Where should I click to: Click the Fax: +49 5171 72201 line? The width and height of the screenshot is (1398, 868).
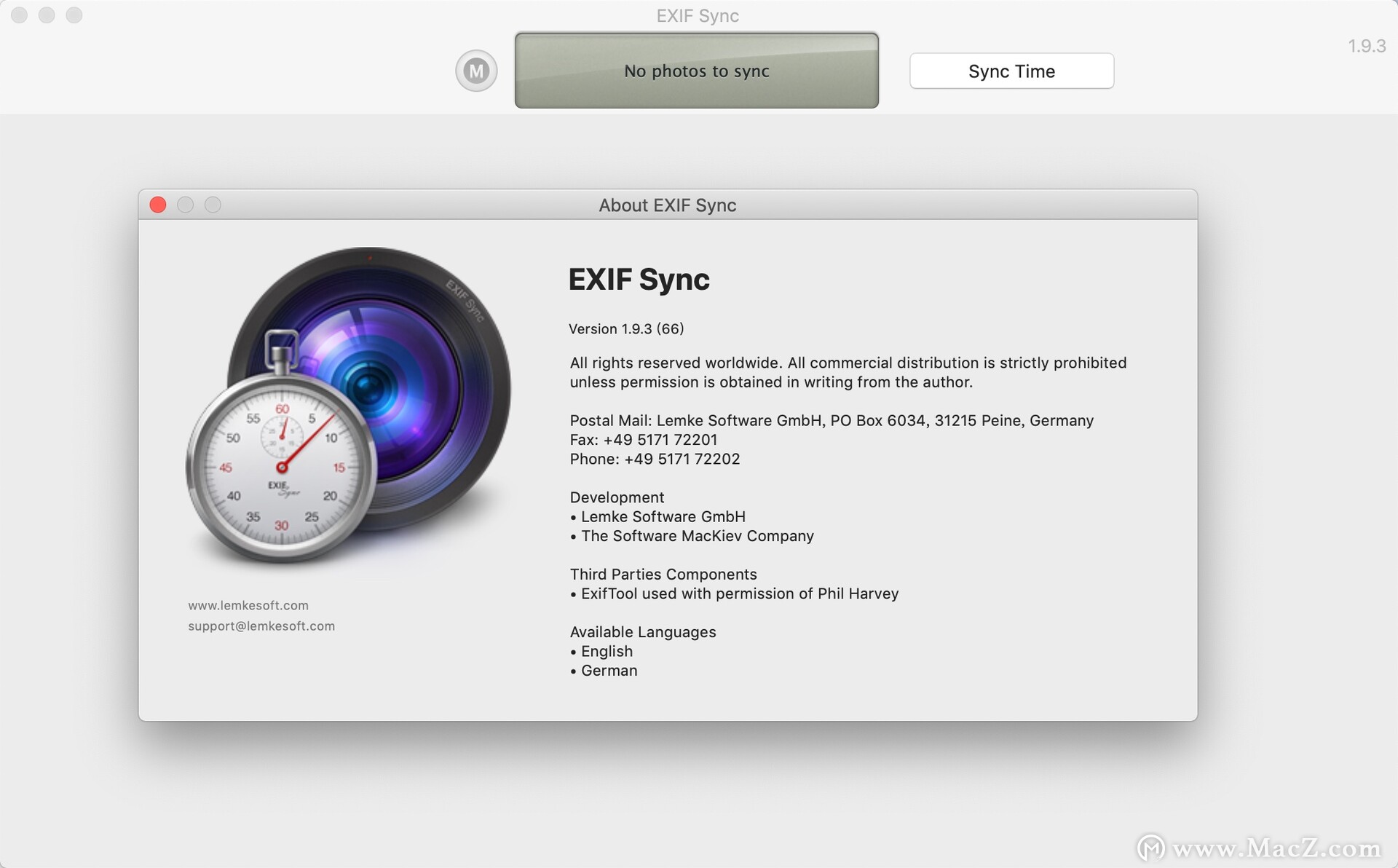644,440
